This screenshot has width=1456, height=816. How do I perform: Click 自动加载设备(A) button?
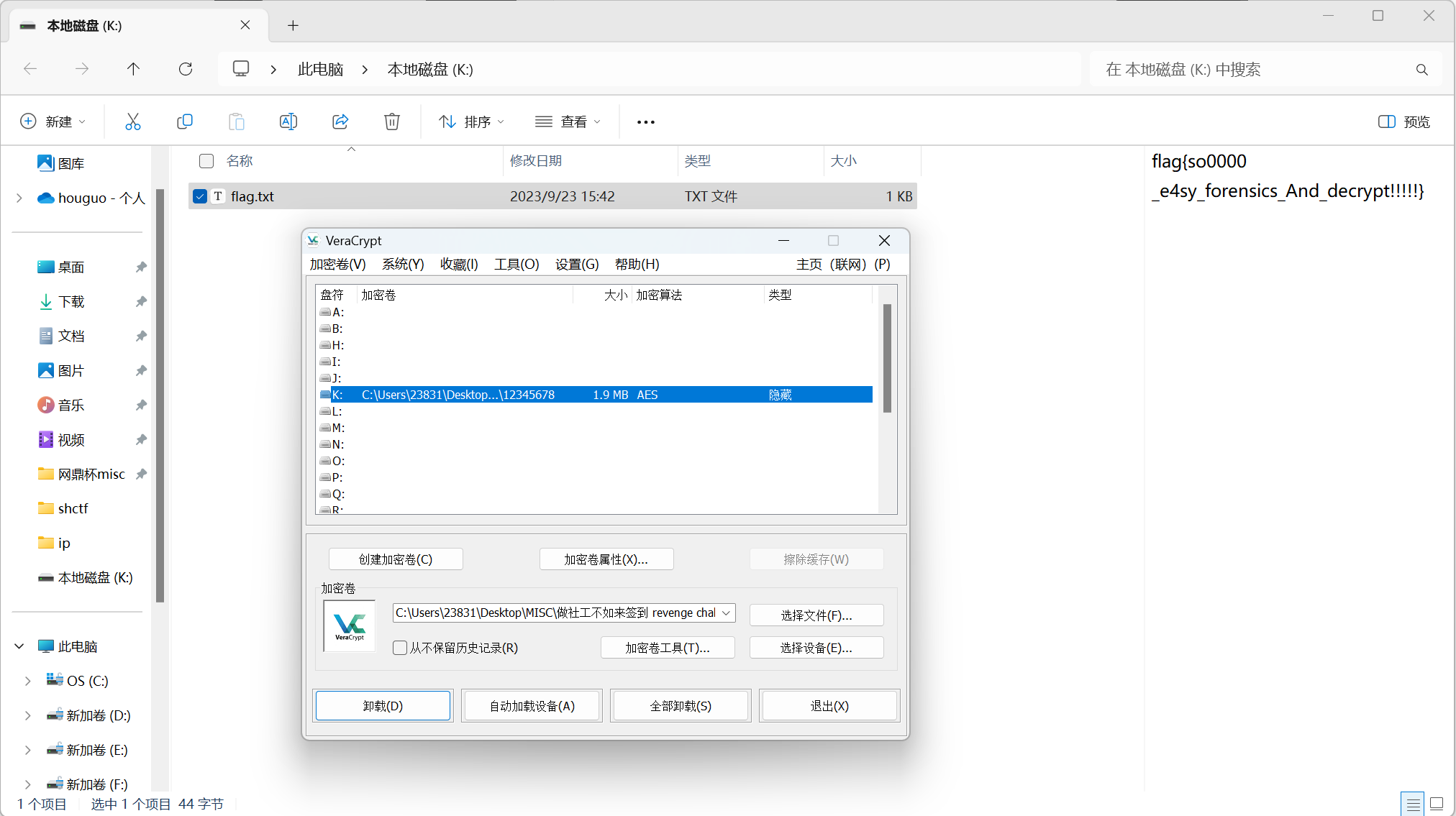click(532, 706)
